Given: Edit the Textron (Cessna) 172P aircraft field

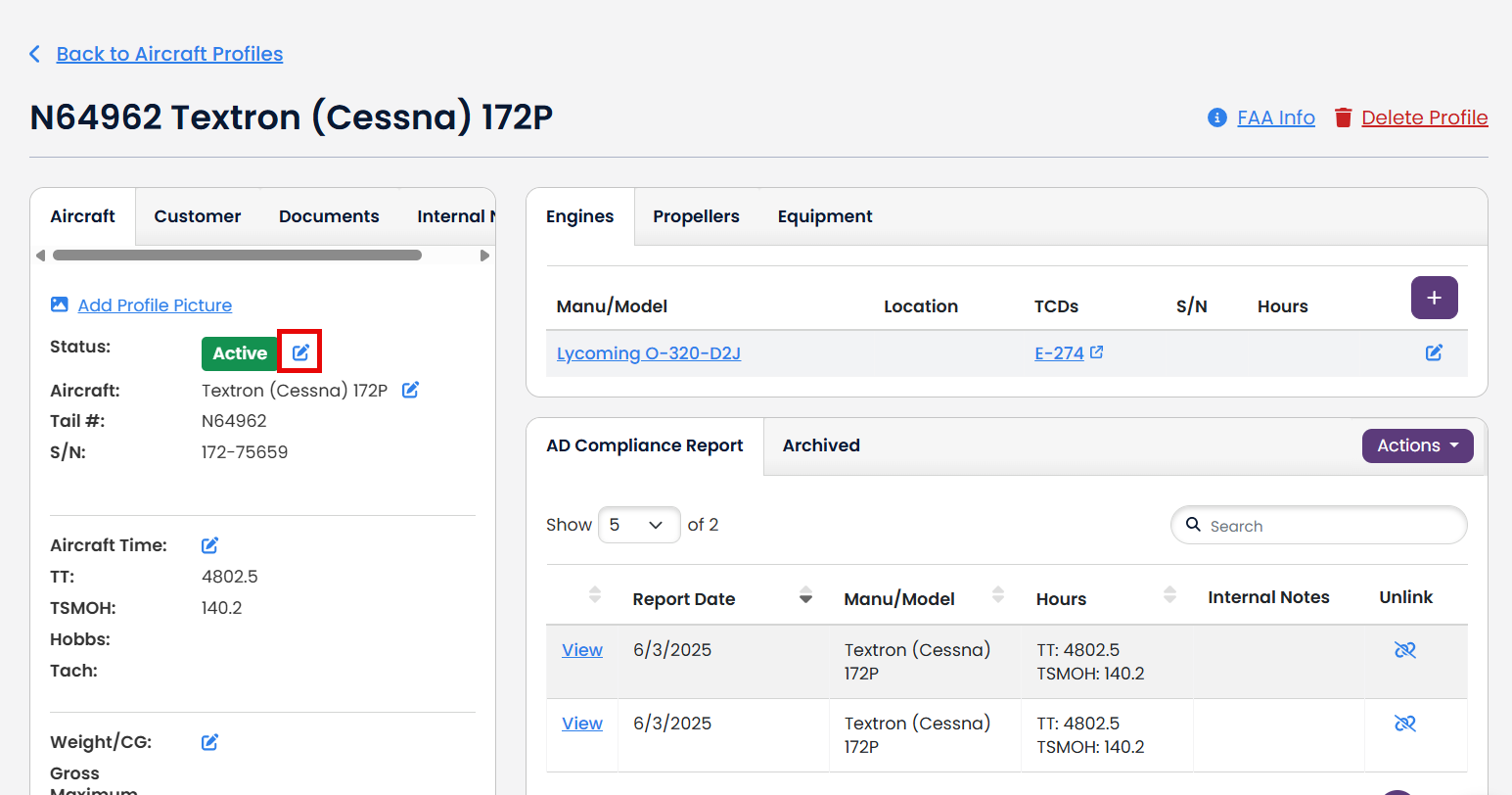Looking at the screenshot, I should 411,390.
